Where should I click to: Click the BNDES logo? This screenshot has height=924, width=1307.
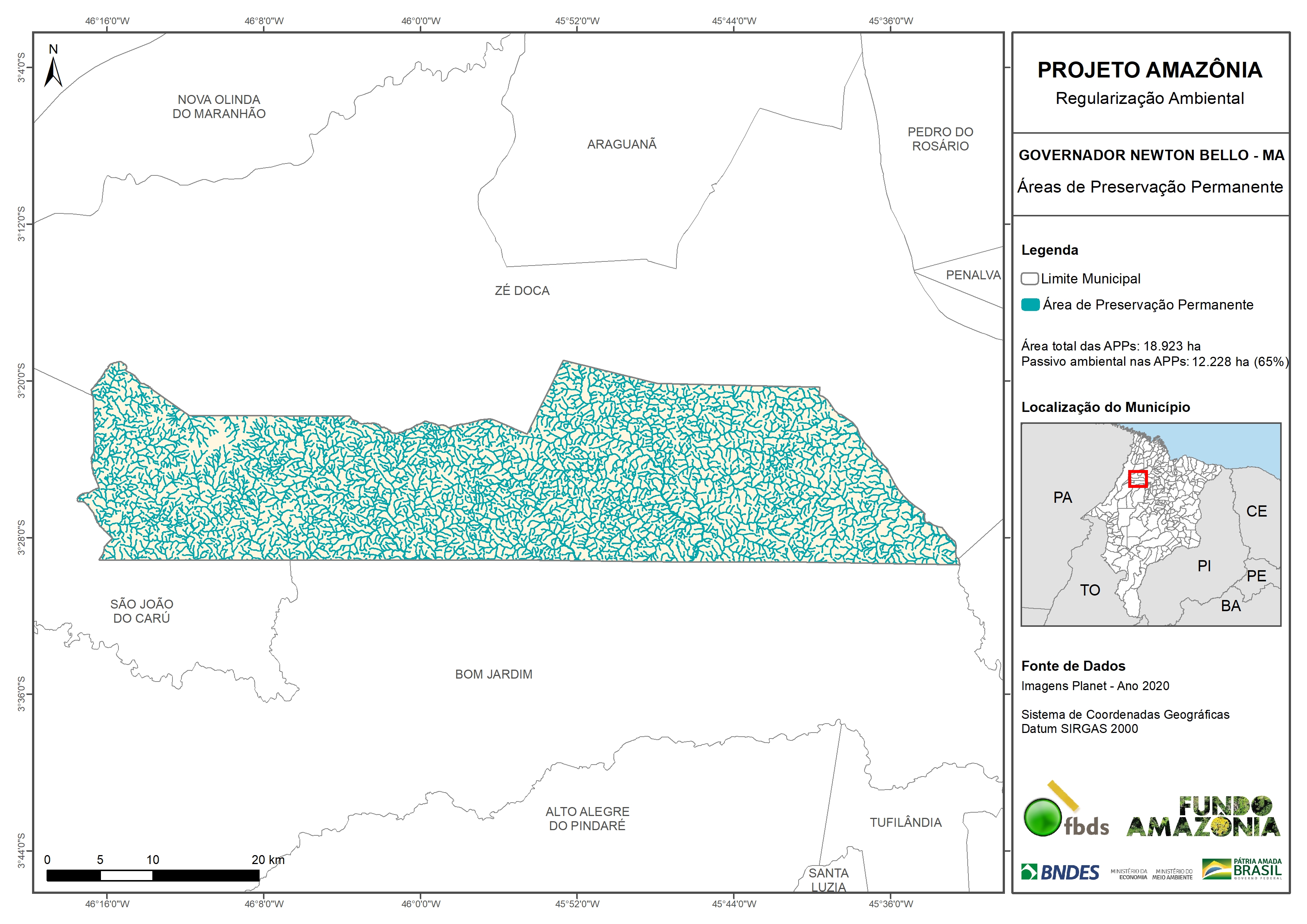point(1060,872)
